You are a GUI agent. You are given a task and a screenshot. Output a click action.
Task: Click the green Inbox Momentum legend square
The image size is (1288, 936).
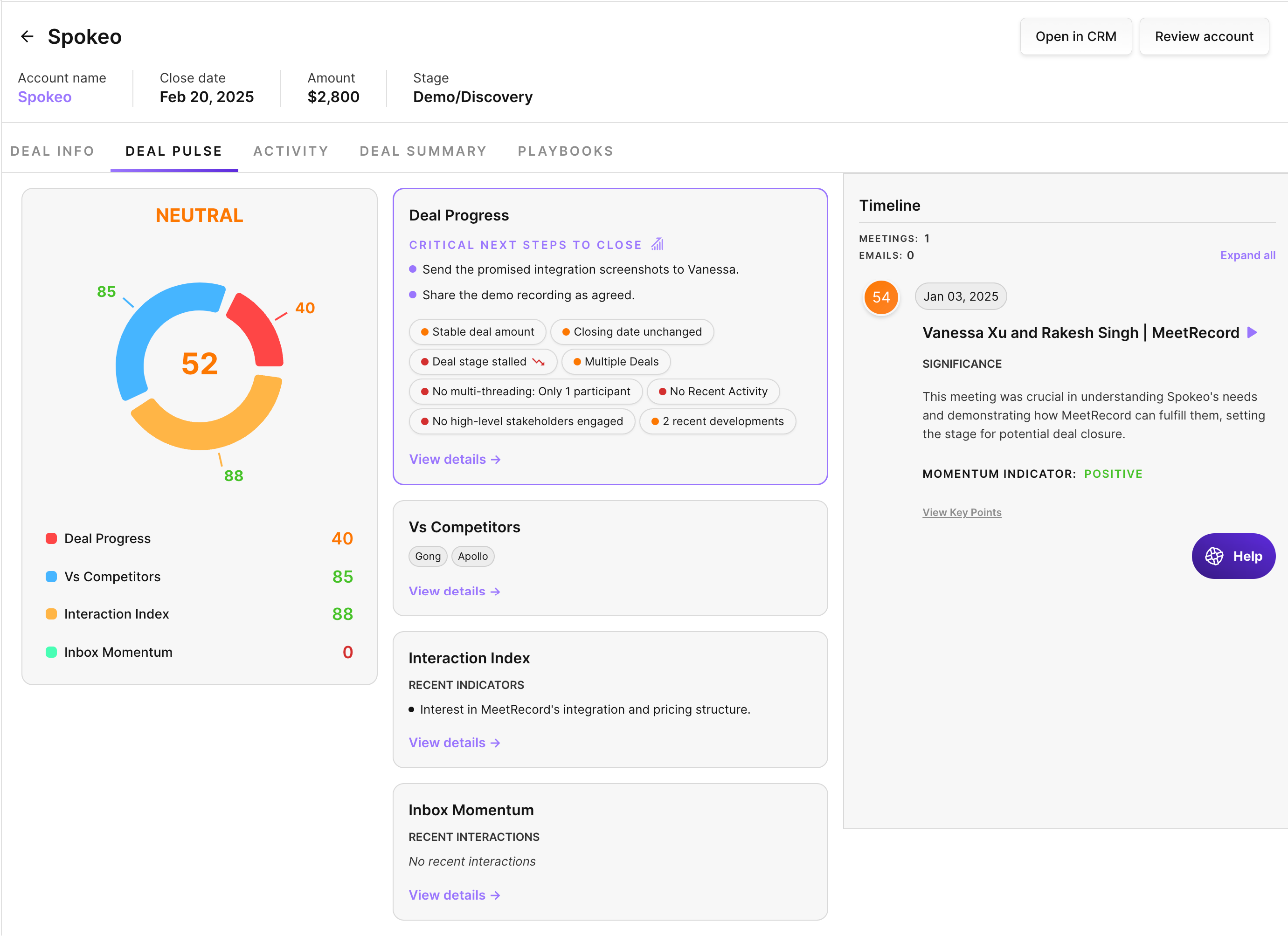point(51,652)
